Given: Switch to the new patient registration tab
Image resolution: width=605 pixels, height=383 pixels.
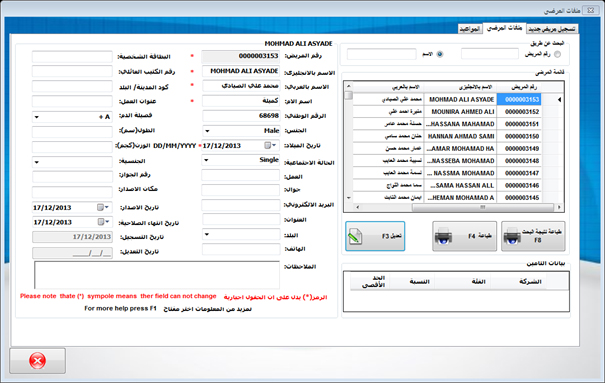Looking at the screenshot, I should click(x=552, y=29).
